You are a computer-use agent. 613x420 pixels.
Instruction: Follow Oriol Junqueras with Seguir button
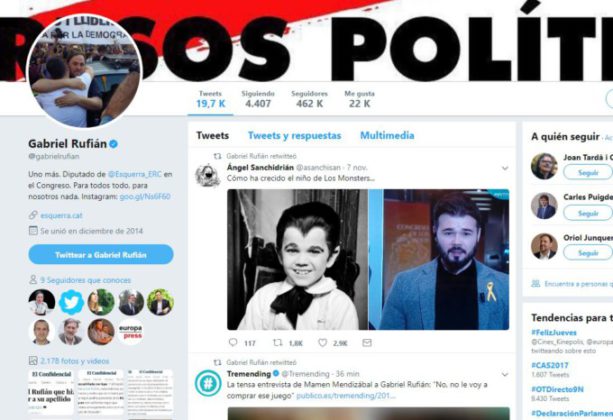pyautogui.click(x=588, y=253)
